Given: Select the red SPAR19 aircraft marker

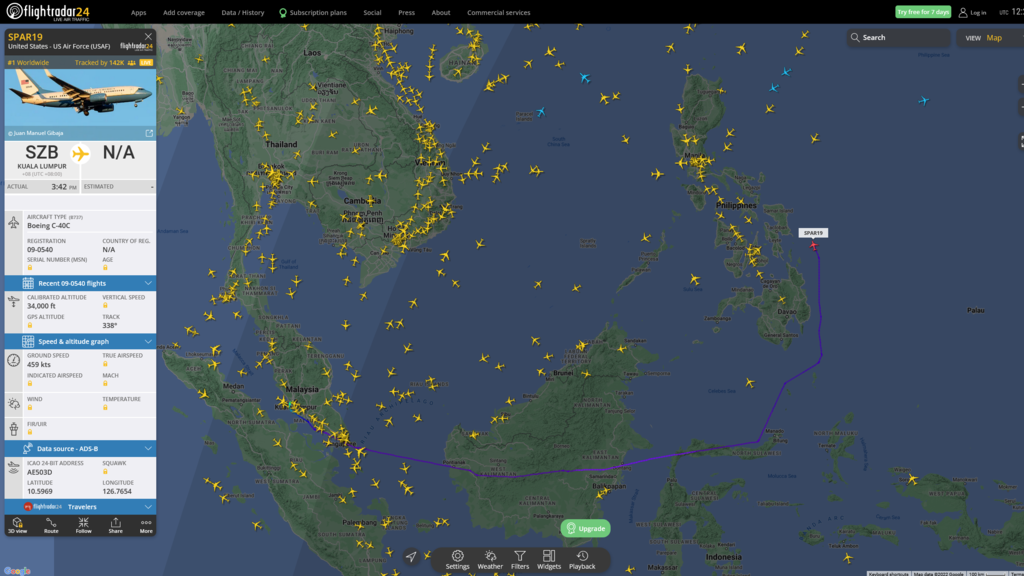Looking at the screenshot, I should [x=814, y=246].
